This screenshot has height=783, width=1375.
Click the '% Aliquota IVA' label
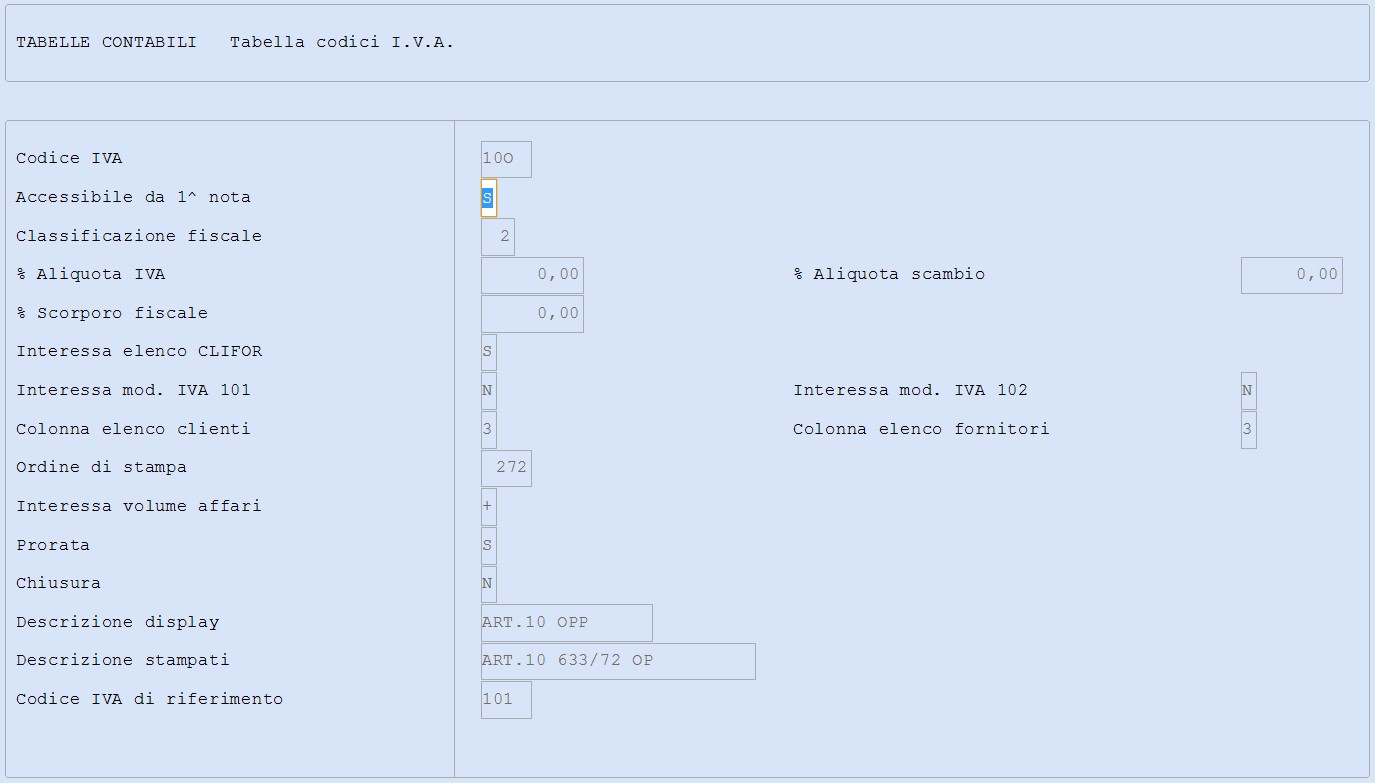(91, 275)
